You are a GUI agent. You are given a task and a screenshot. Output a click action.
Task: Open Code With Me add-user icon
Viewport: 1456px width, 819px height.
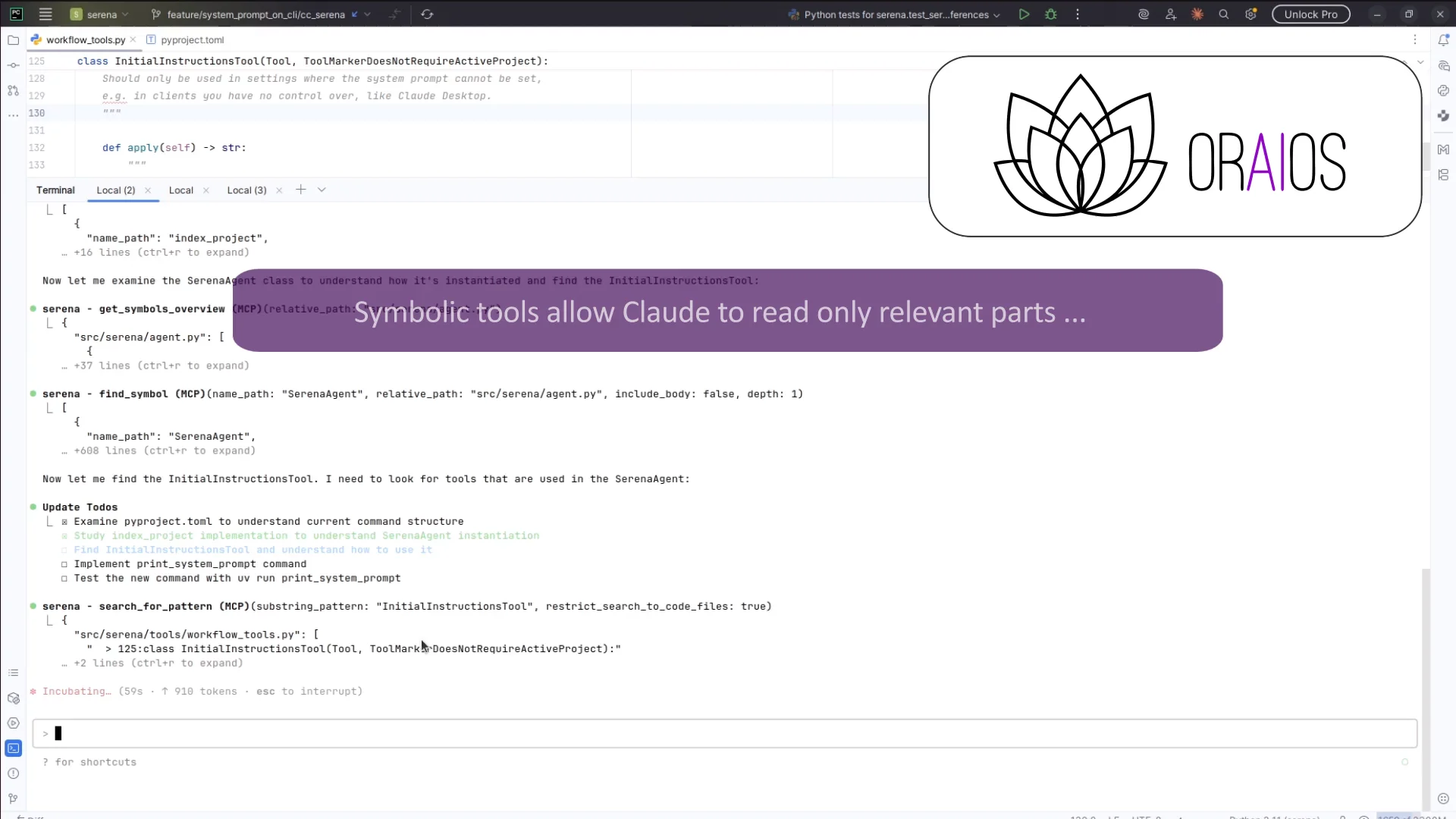[1171, 14]
